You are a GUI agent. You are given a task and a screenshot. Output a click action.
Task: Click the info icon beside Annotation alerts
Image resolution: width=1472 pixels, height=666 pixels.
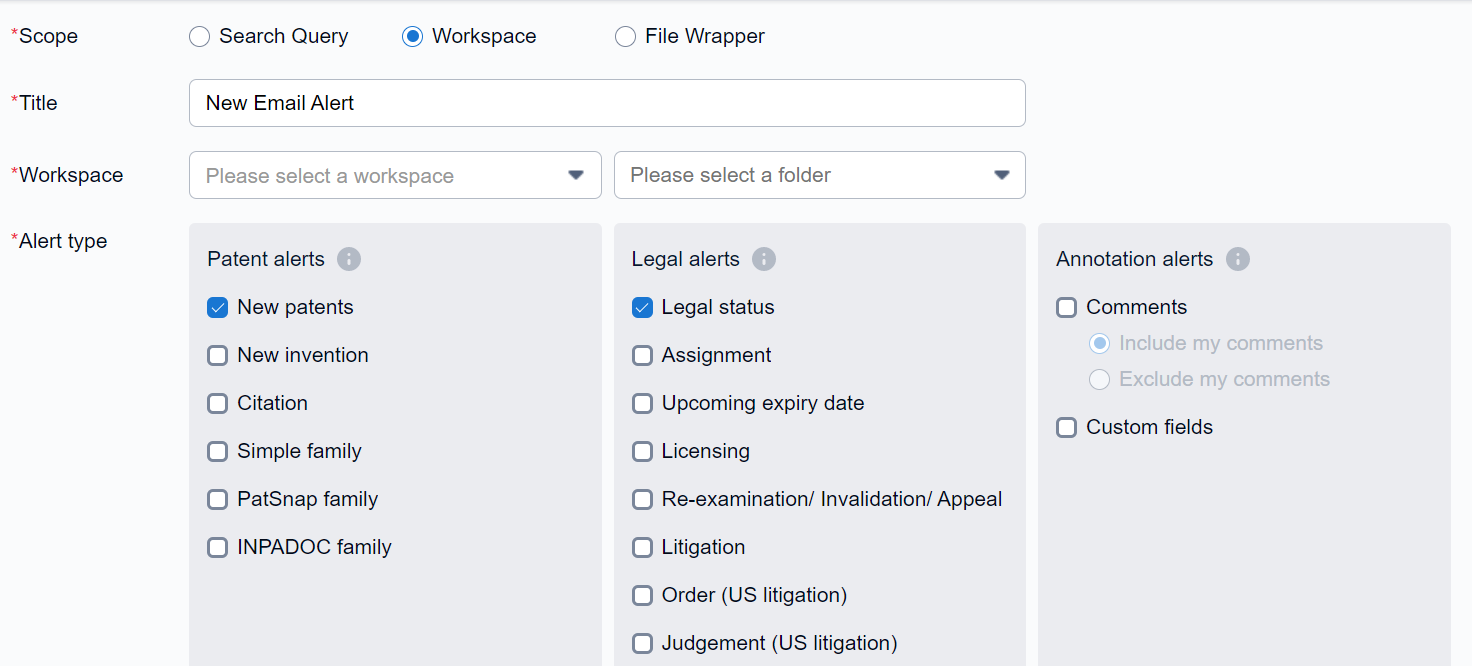(1237, 259)
